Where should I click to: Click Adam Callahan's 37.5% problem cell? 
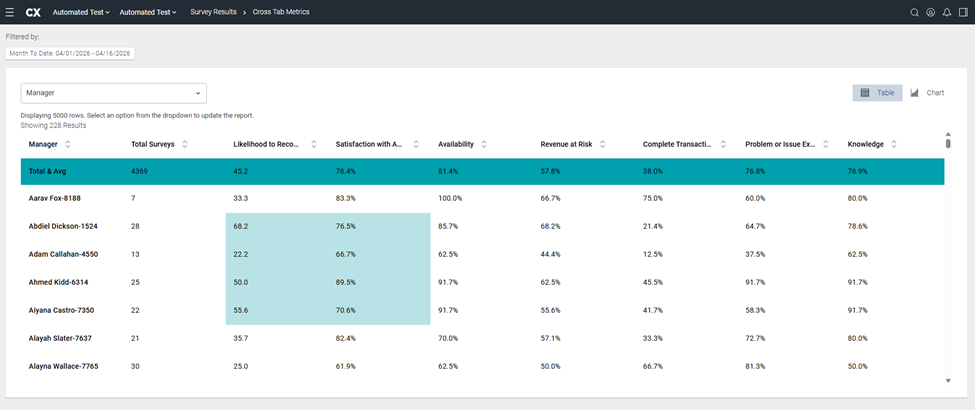[756, 254]
